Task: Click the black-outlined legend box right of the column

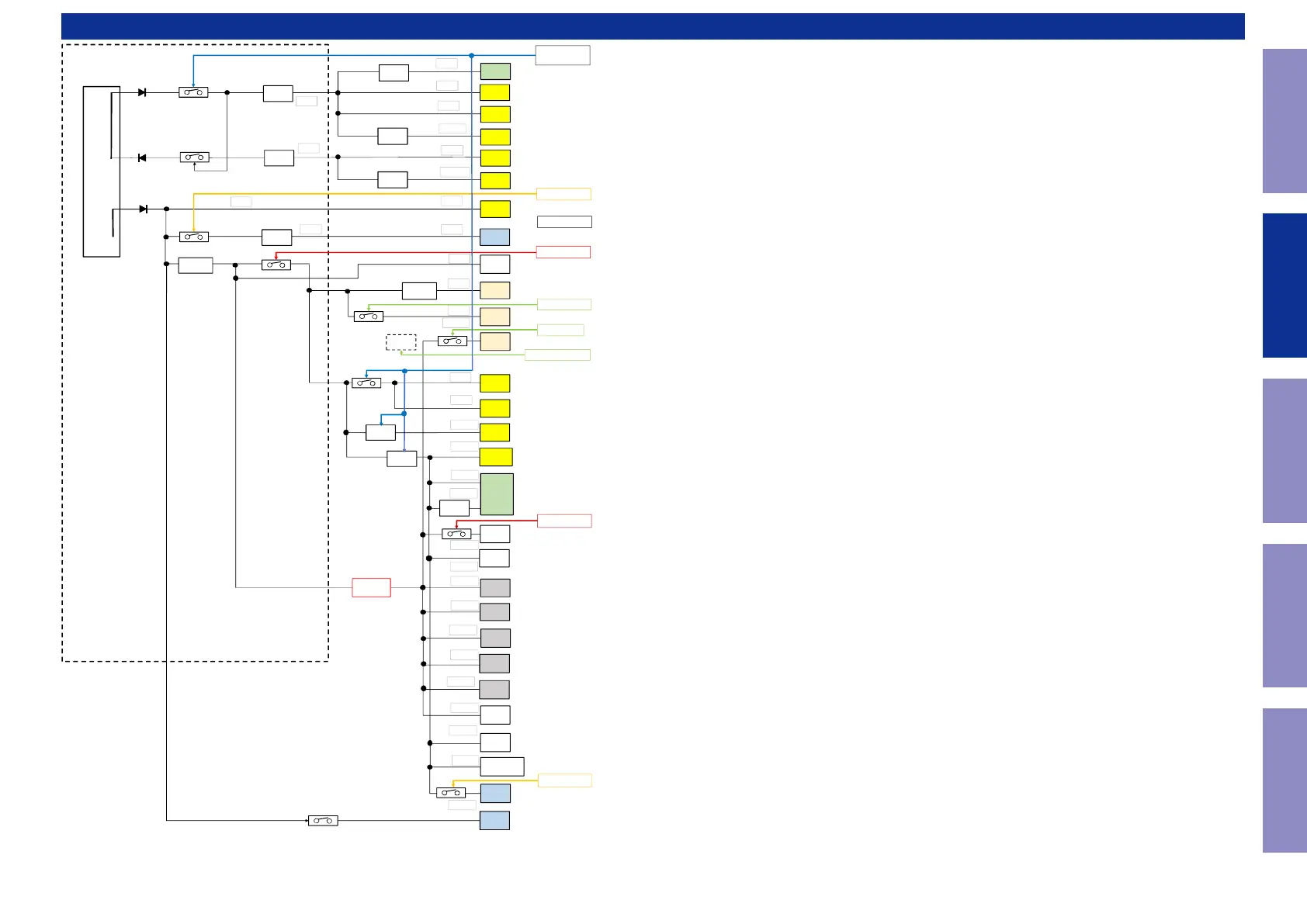Action: [x=564, y=222]
